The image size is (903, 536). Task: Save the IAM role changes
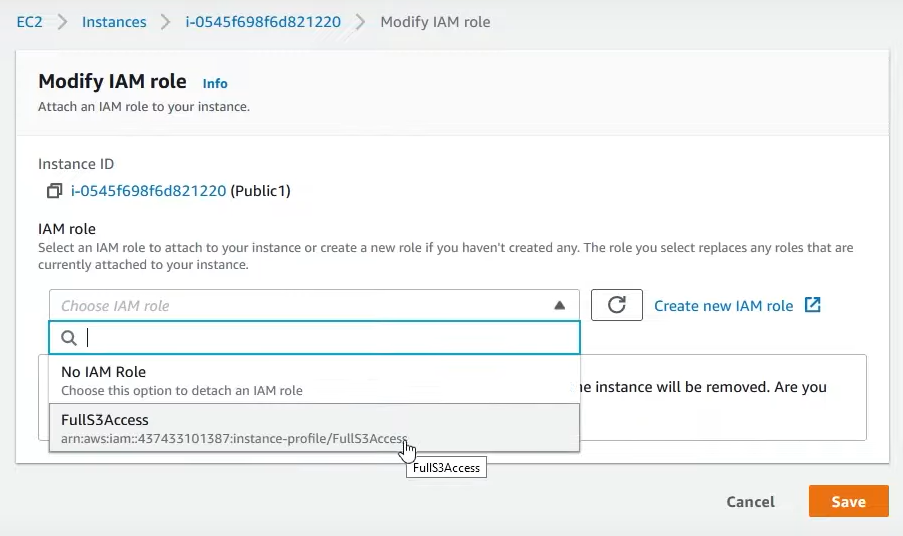coord(848,501)
